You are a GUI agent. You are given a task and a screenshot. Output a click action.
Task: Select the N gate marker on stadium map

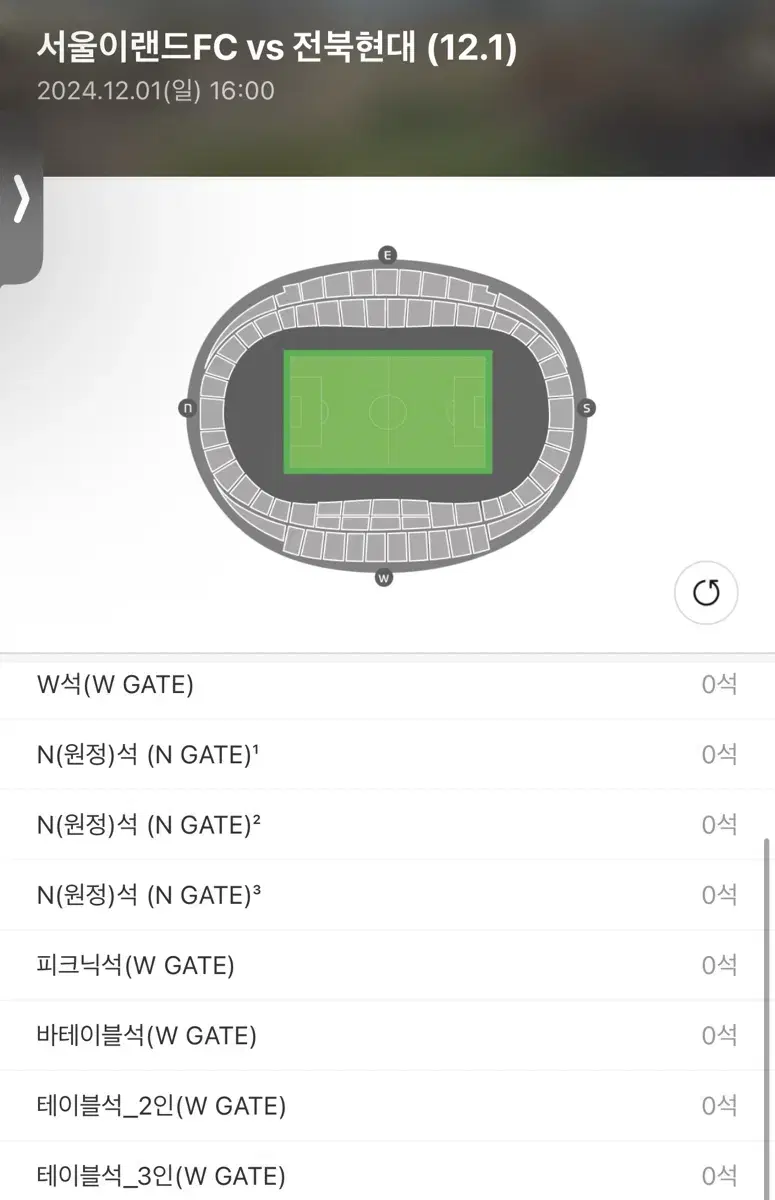click(187, 408)
